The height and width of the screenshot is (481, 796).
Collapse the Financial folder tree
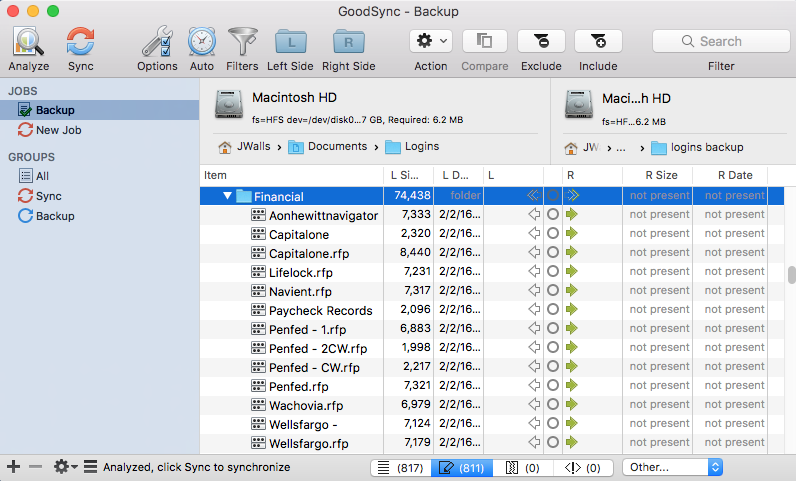coord(228,197)
